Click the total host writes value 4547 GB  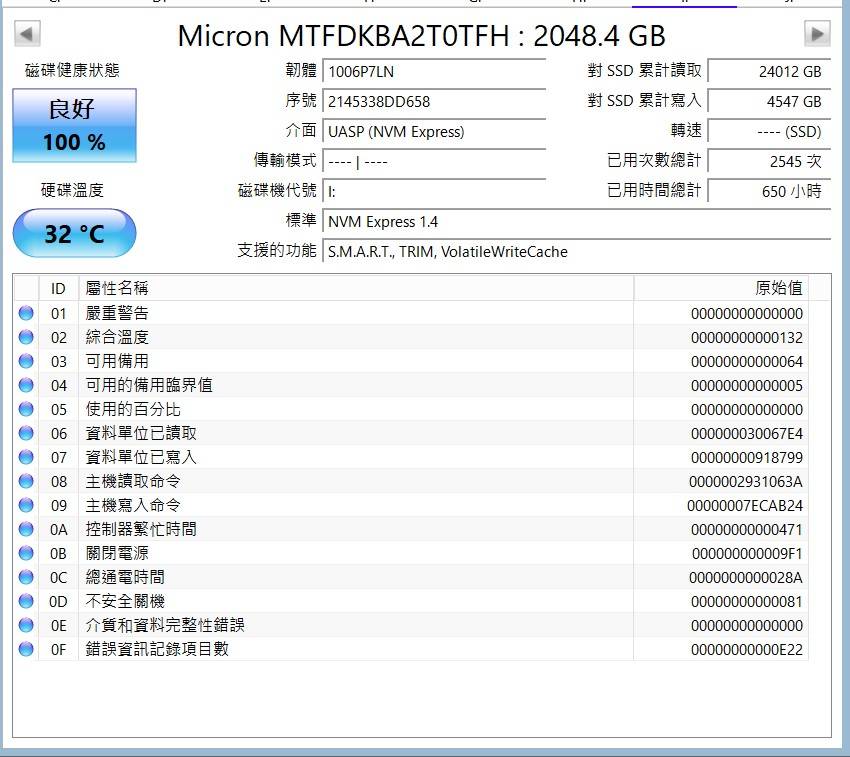coord(769,101)
